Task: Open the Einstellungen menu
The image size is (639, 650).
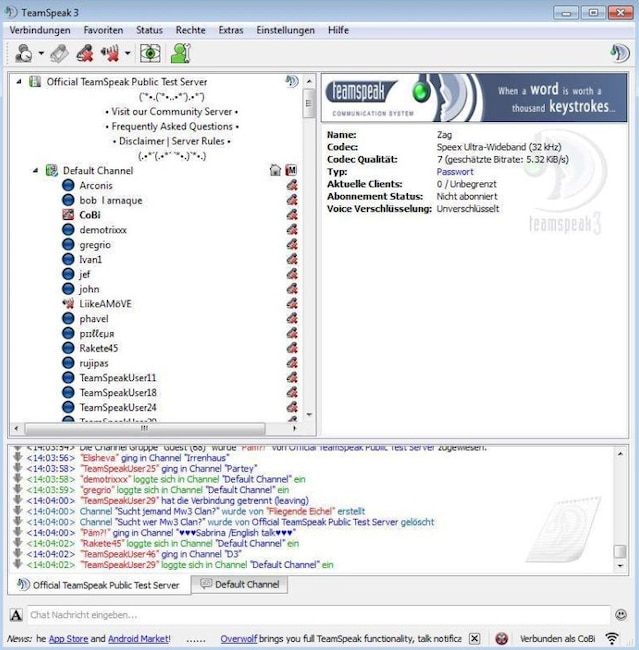Action: (285, 30)
